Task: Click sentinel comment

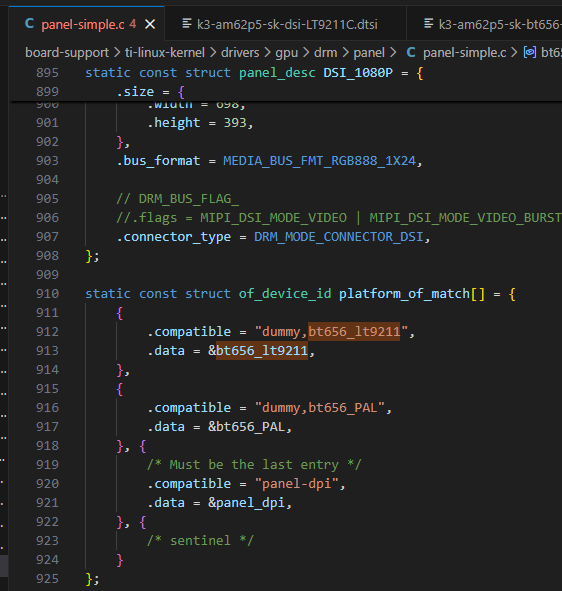Action: pos(201,540)
